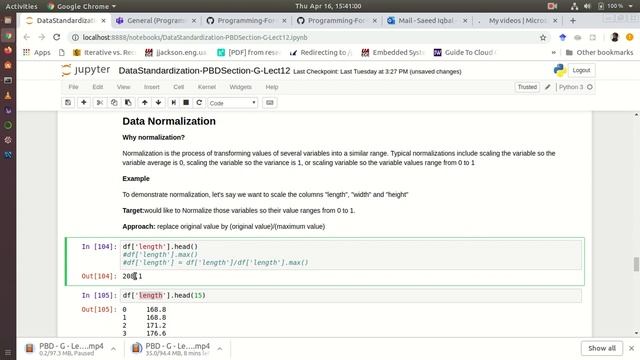Open the Iterative vs. Rec bookmark
Image resolution: width=640 pixels, height=360 pixels.
(104, 52)
